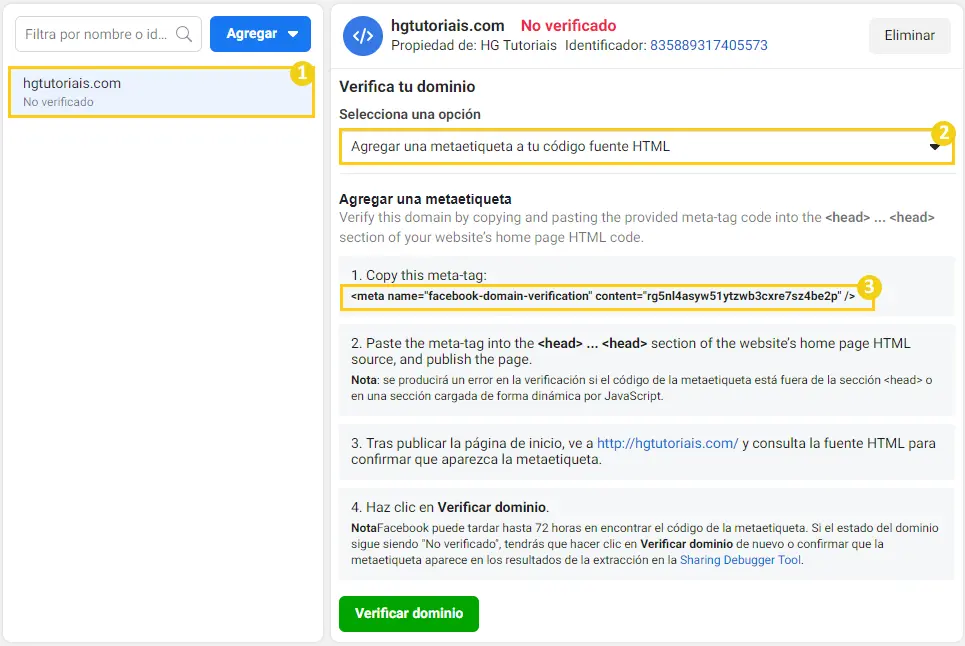The image size is (965, 646).
Task: Click the search magnifier icon
Action: [x=184, y=34]
